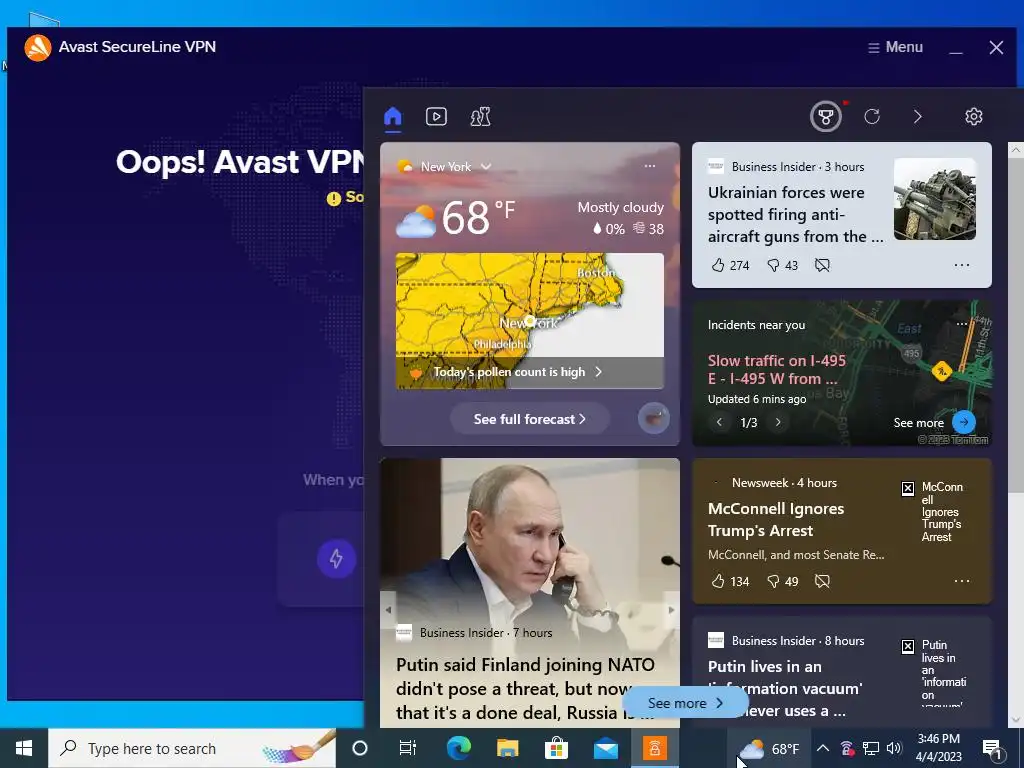Open the Windows Start menu
Image resolution: width=1024 pixels, height=768 pixels.
24,748
